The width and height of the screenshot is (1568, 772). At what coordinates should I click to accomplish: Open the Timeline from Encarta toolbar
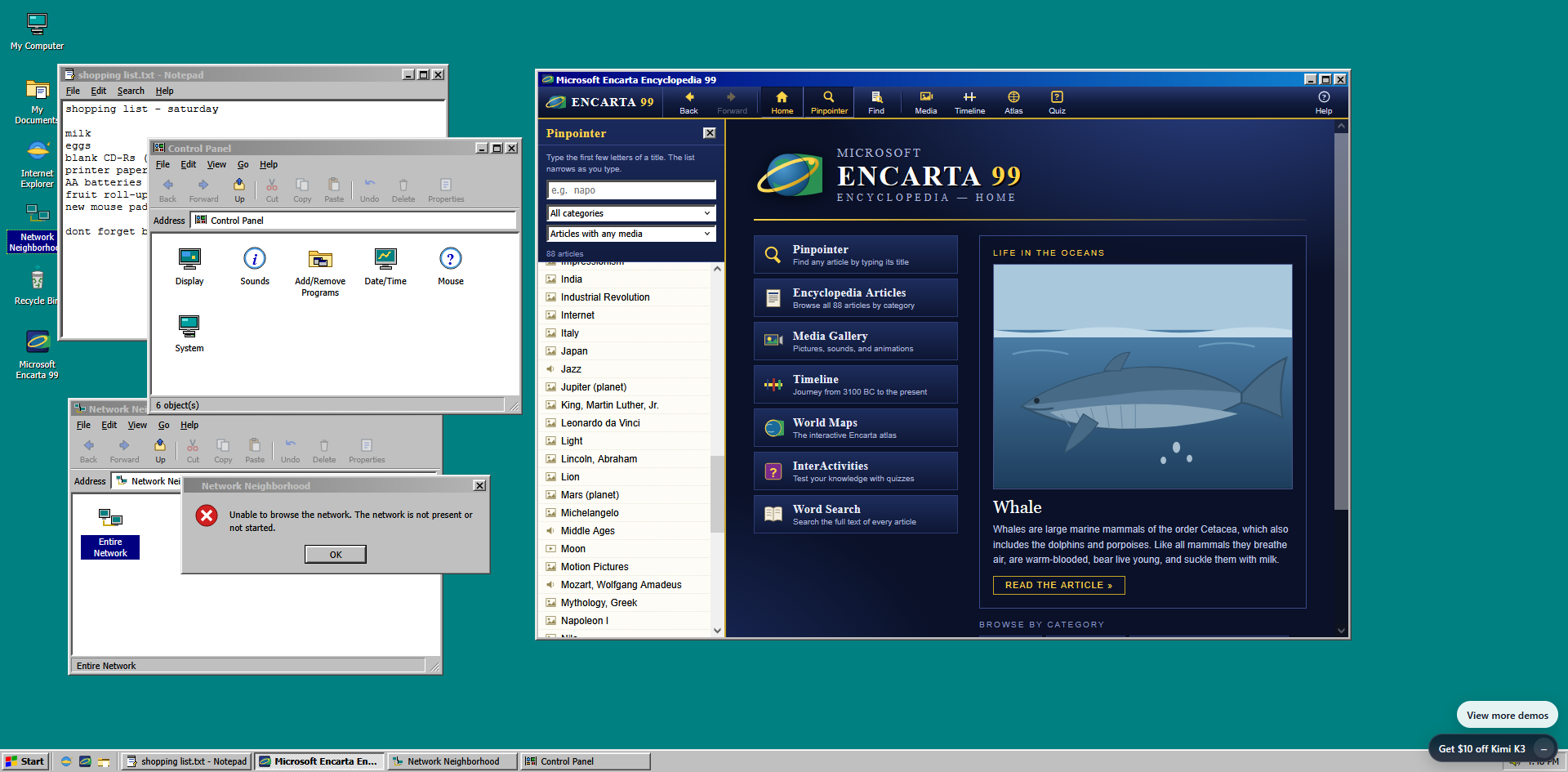point(969,103)
